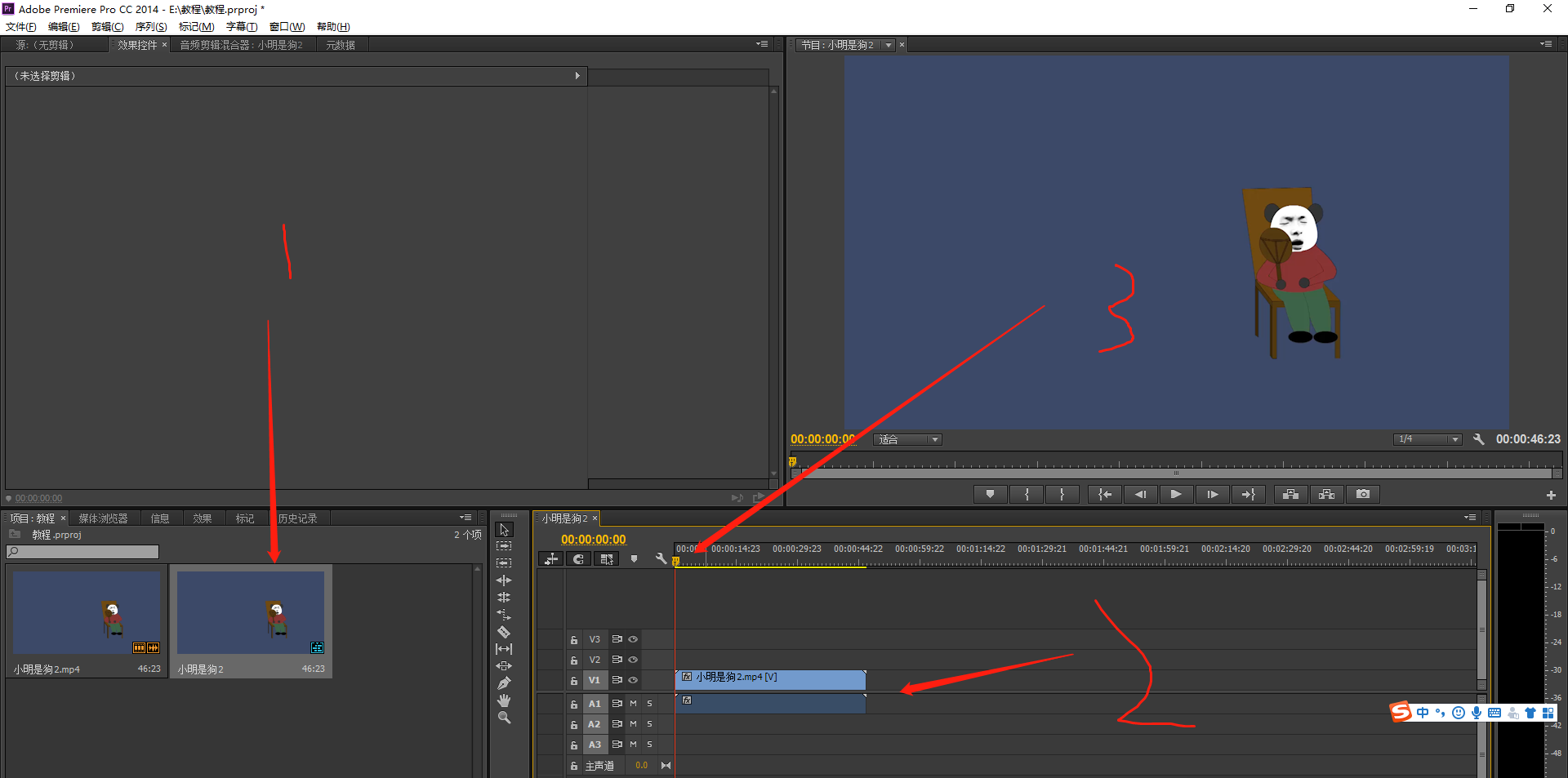Select the Slip tool
Screen dimensions: 1568x778
pyautogui.click(x=504, y=649)
